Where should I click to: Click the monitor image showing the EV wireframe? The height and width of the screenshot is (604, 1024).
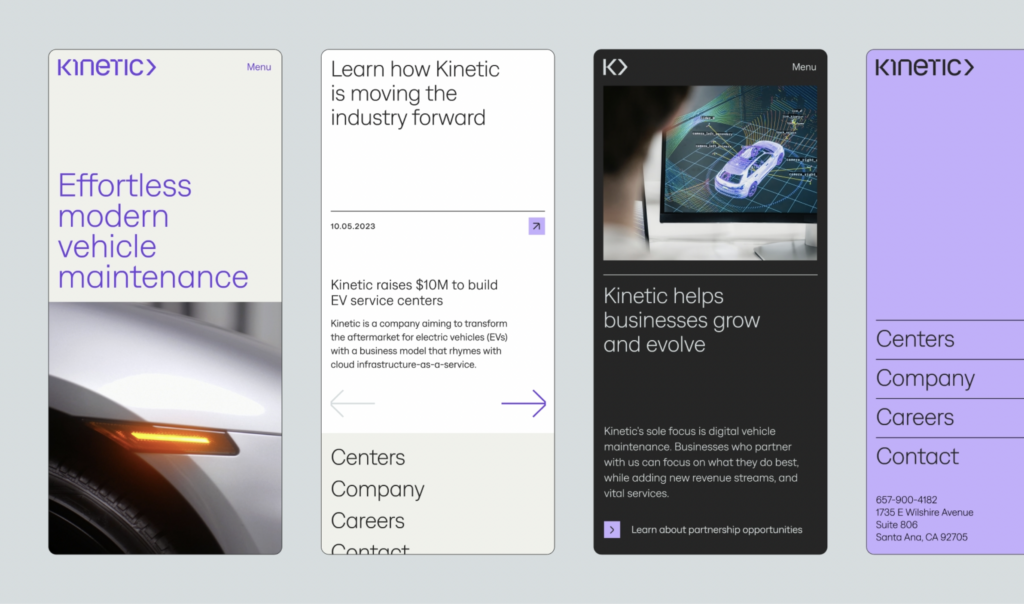click(710, 170)
